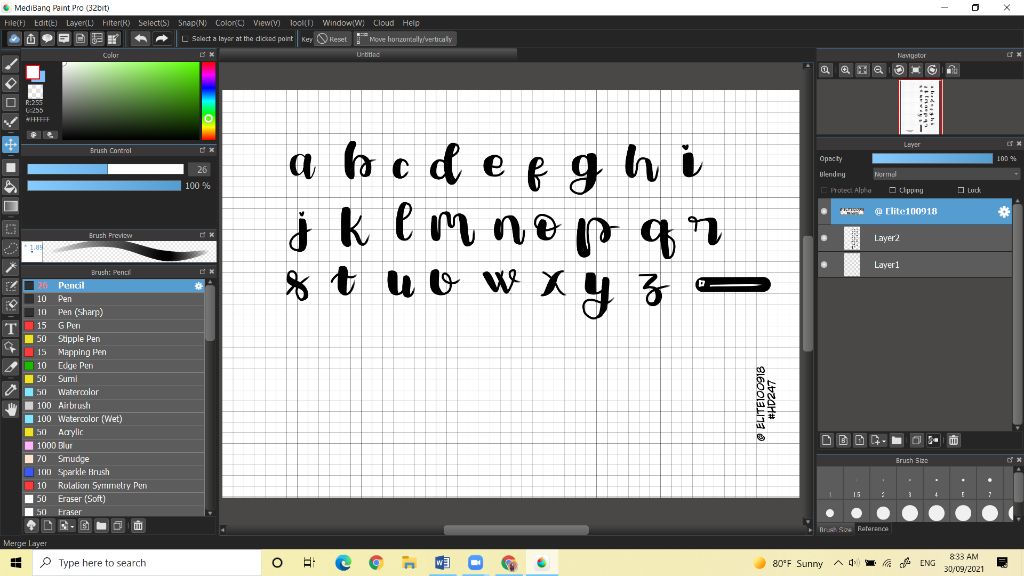This screenshot has height=576, width=1024.
Task: Click the new layer icon in Layer panel
Action: 826,440
